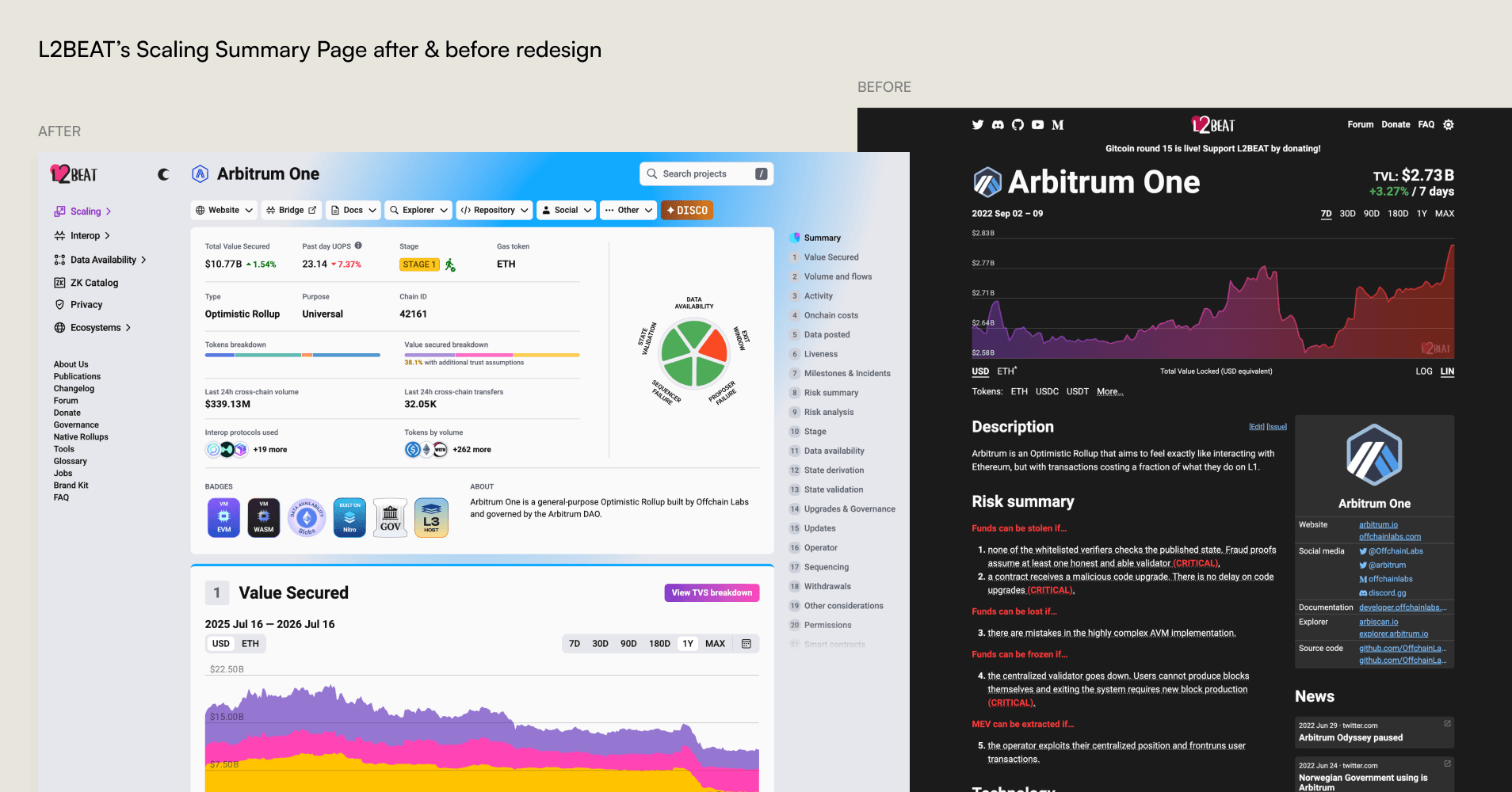Select the EVM badge
The width and height of the screenshot is (1512, 792).
pos(224,518)
